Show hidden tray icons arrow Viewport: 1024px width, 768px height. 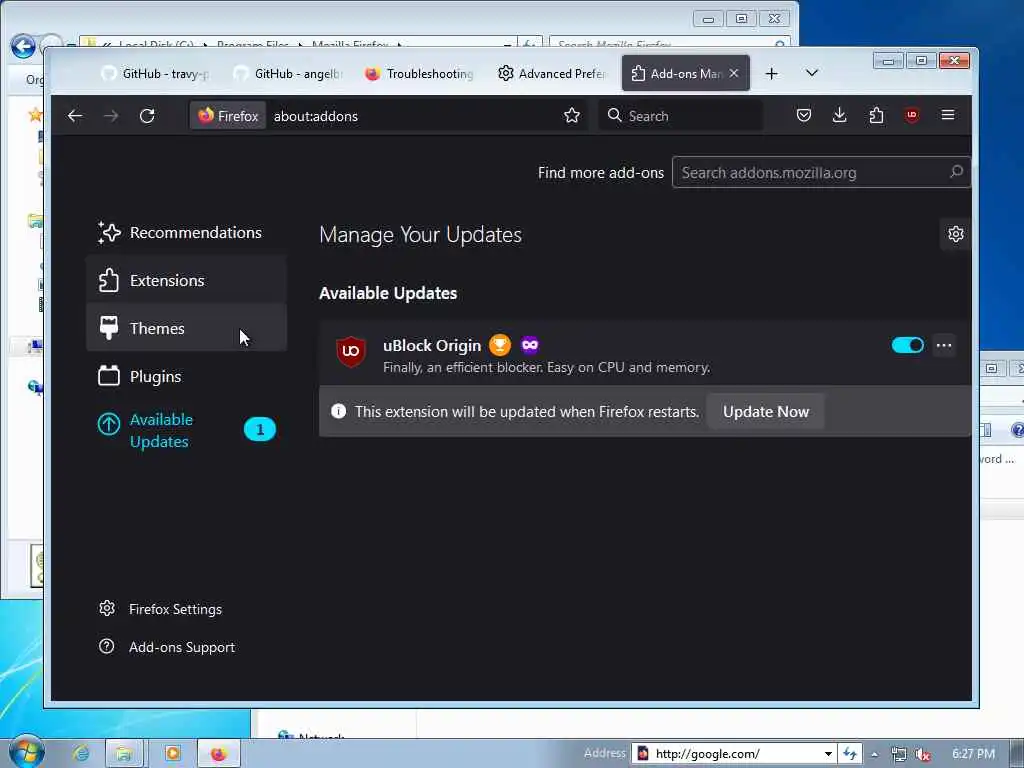click(x=874, y=754)
